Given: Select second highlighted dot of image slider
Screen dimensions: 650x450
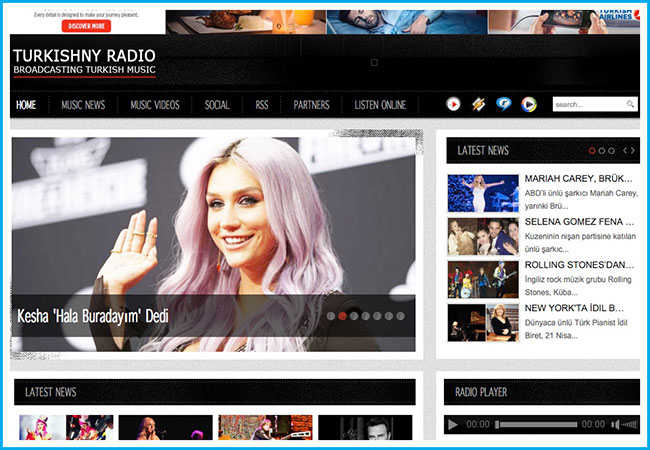Looking at the screenshot, I should [342, 316].
